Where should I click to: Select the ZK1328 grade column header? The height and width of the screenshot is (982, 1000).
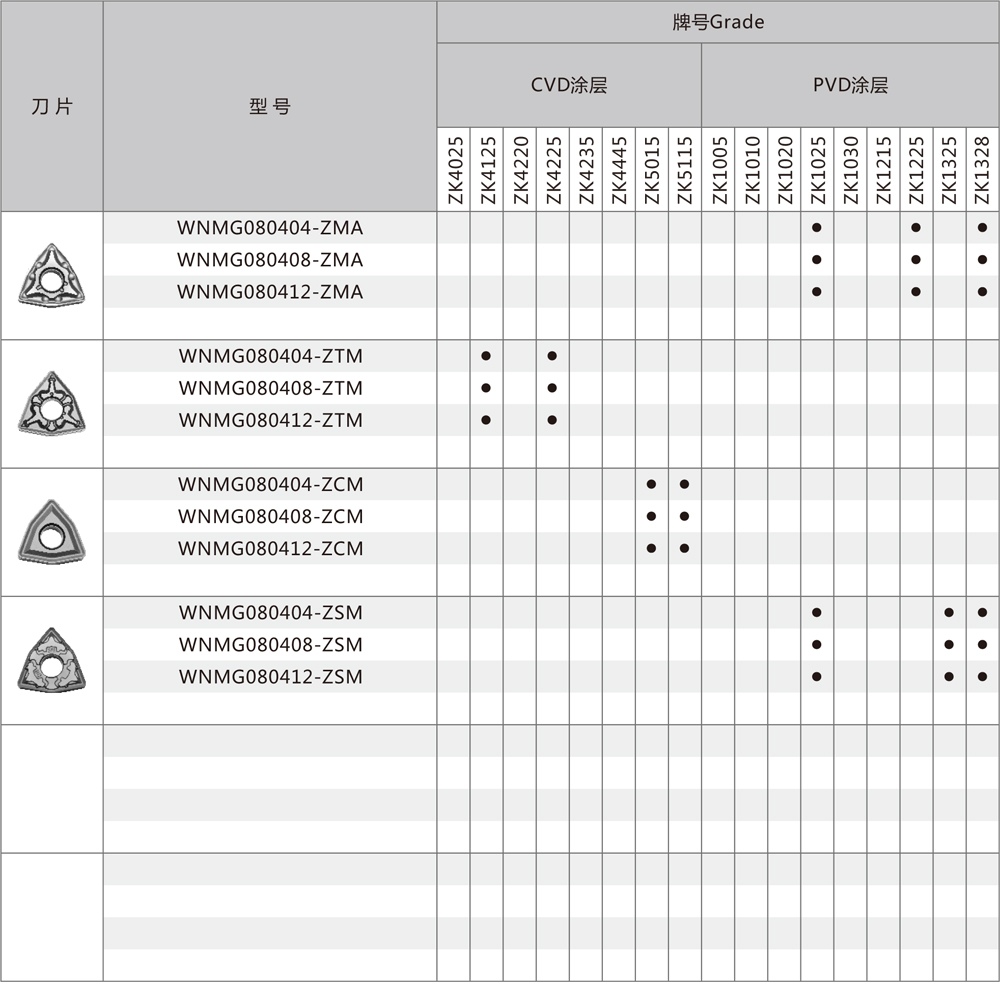click(x=982, y=170)
